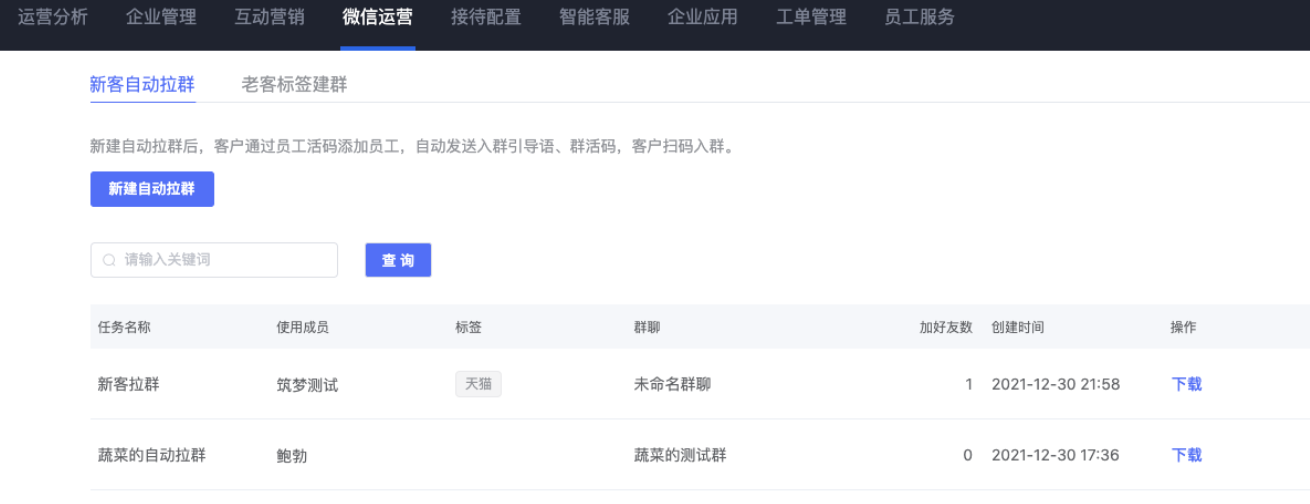Focus the 请输入关键词 search field

tap(225, 260)
